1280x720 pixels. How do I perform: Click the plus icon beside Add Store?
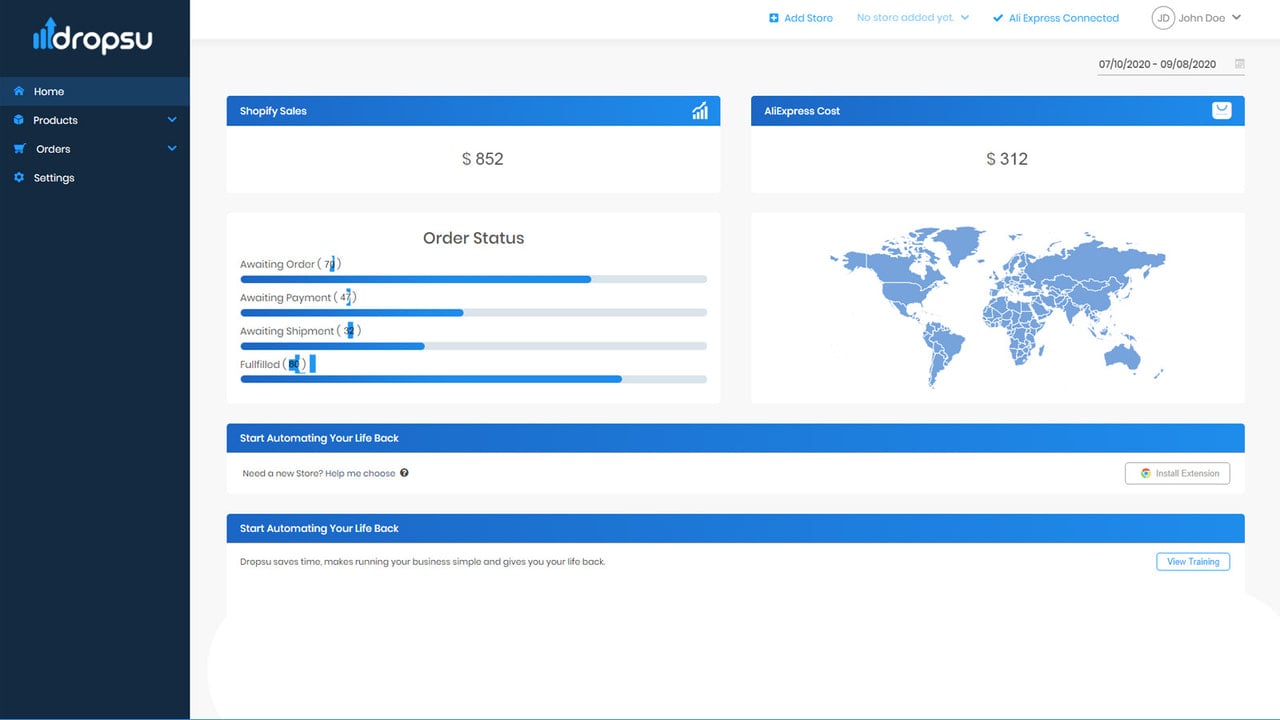pos(774,18)
